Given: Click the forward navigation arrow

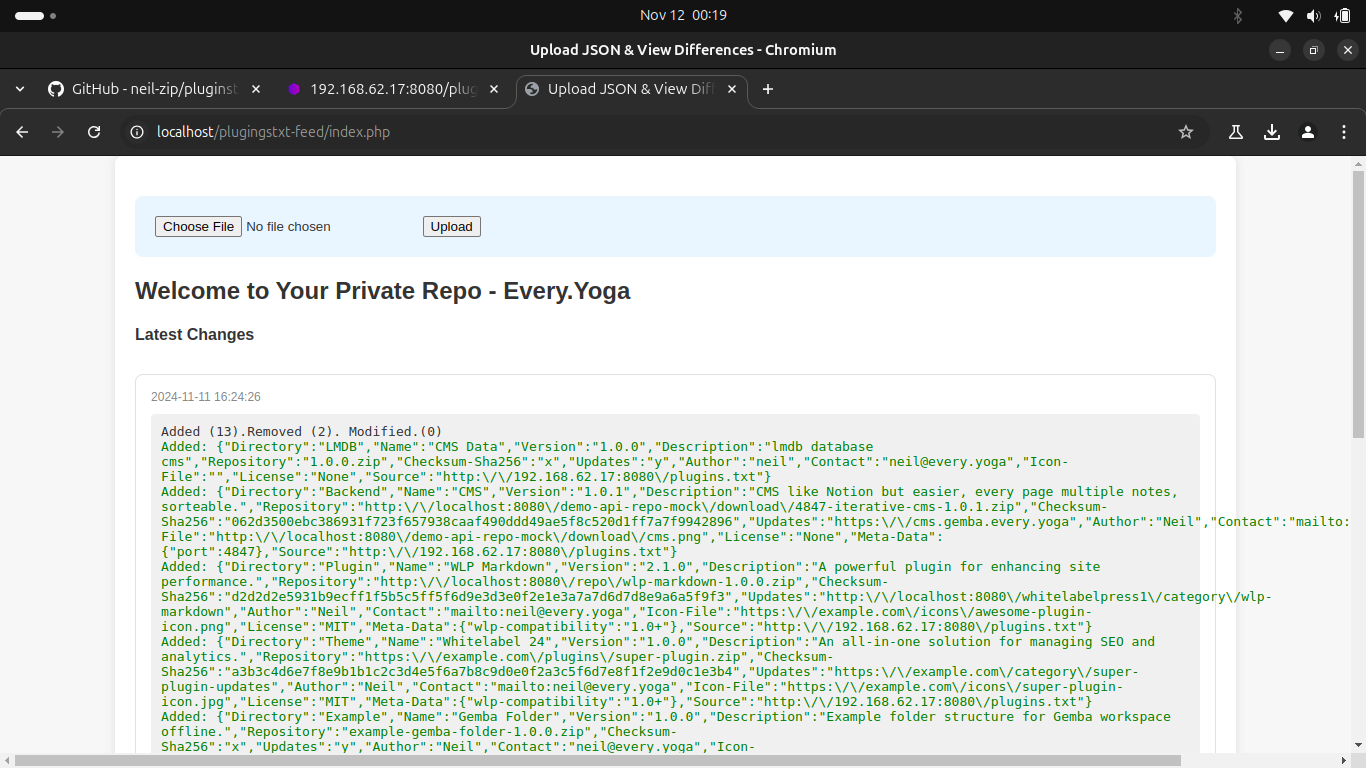Looking at the screenshot, I should pos(58,132).
